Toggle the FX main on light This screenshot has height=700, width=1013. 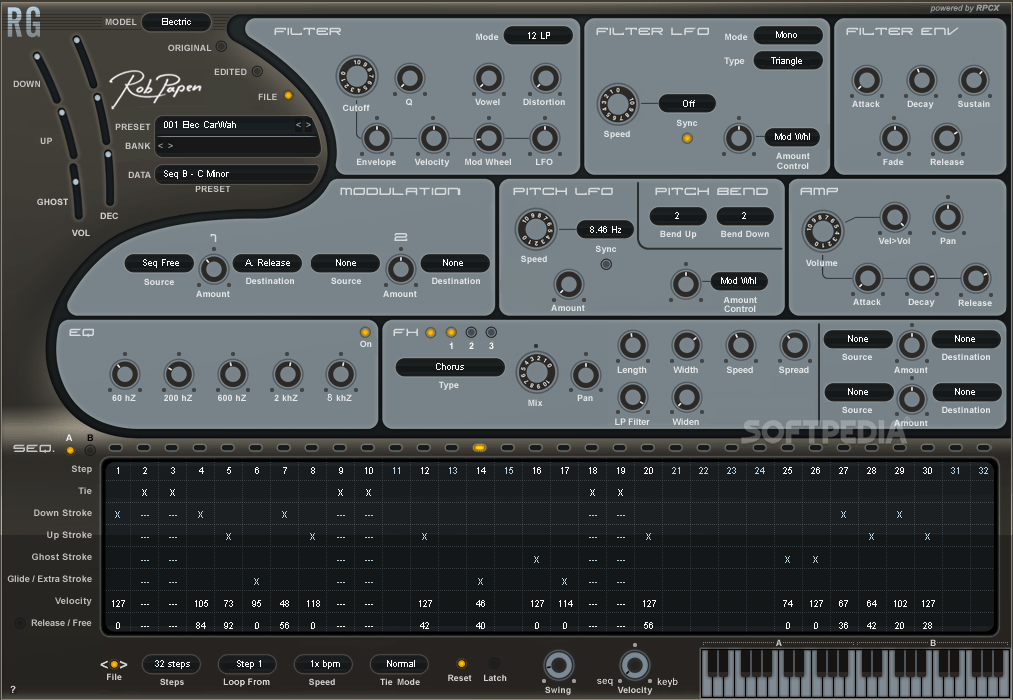coord(431,333)
